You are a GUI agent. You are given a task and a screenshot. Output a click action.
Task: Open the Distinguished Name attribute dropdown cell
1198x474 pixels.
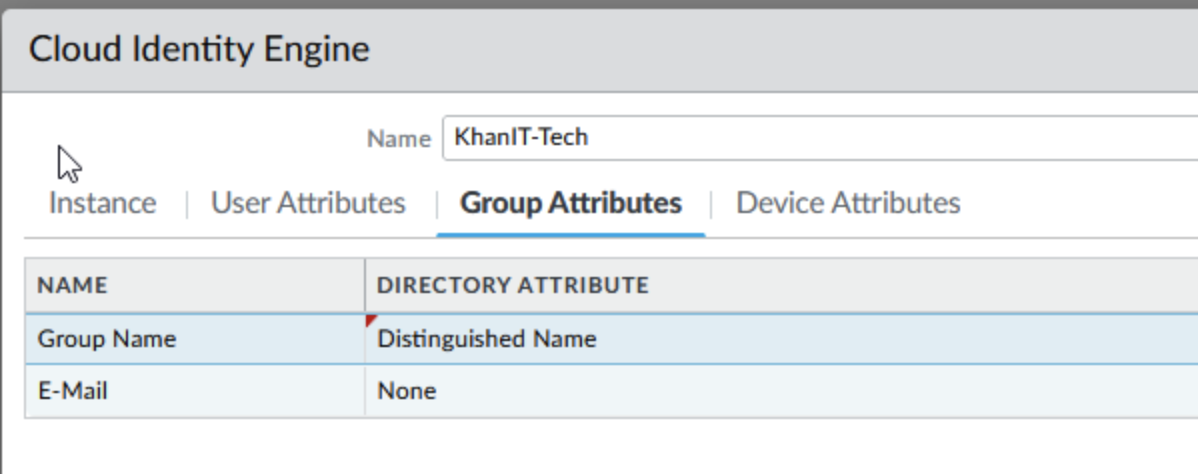(487, 339)
